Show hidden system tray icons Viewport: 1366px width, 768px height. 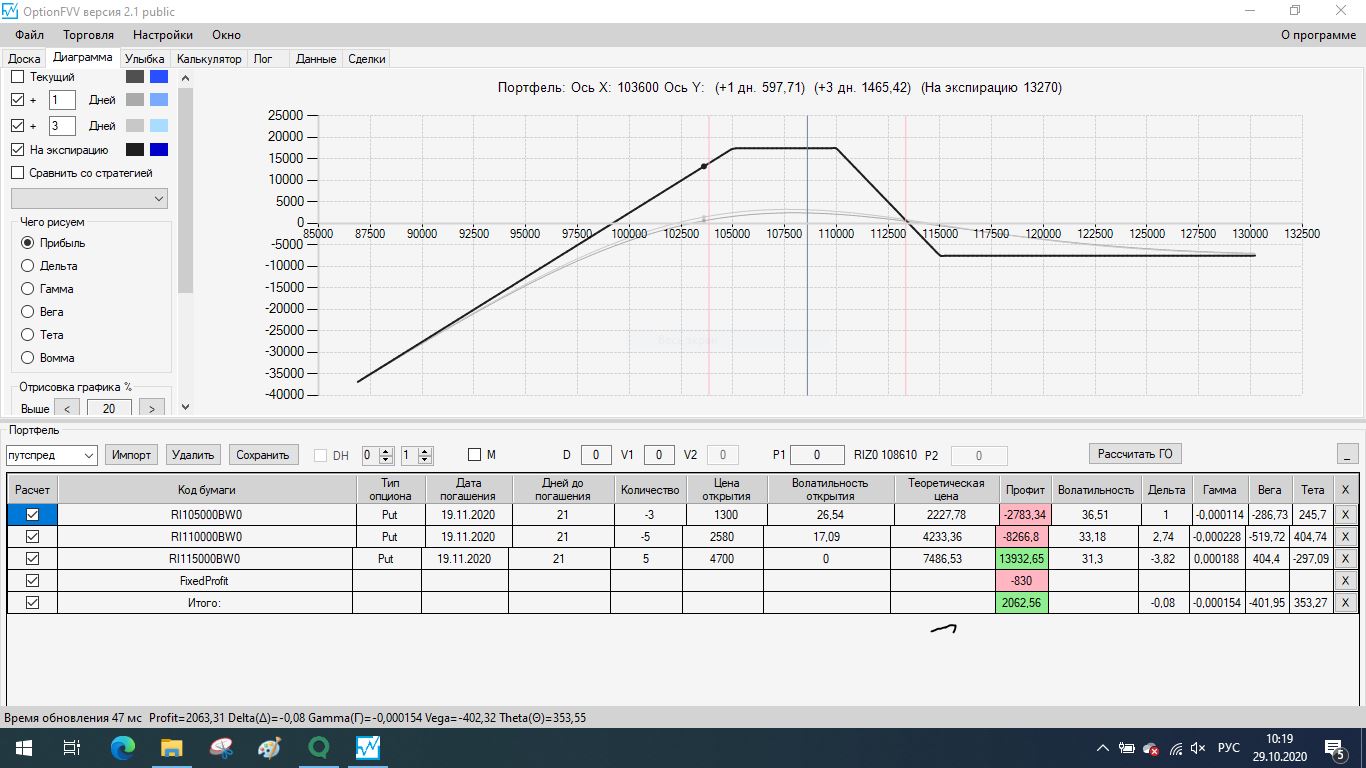coord(1103,748)
